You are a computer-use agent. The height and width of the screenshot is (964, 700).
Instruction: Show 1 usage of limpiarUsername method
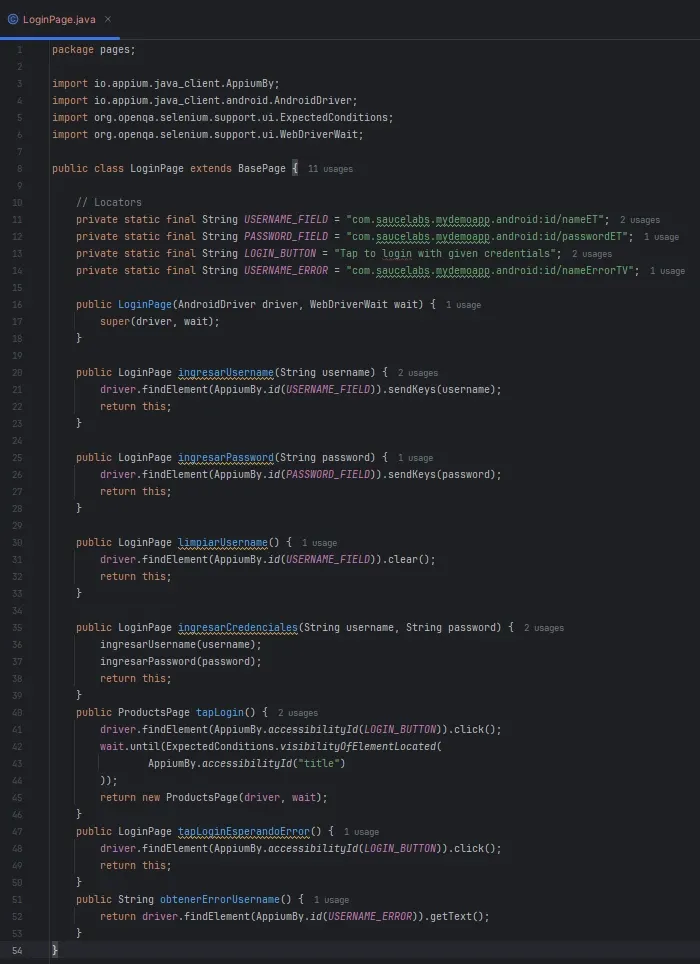point(320,543)
